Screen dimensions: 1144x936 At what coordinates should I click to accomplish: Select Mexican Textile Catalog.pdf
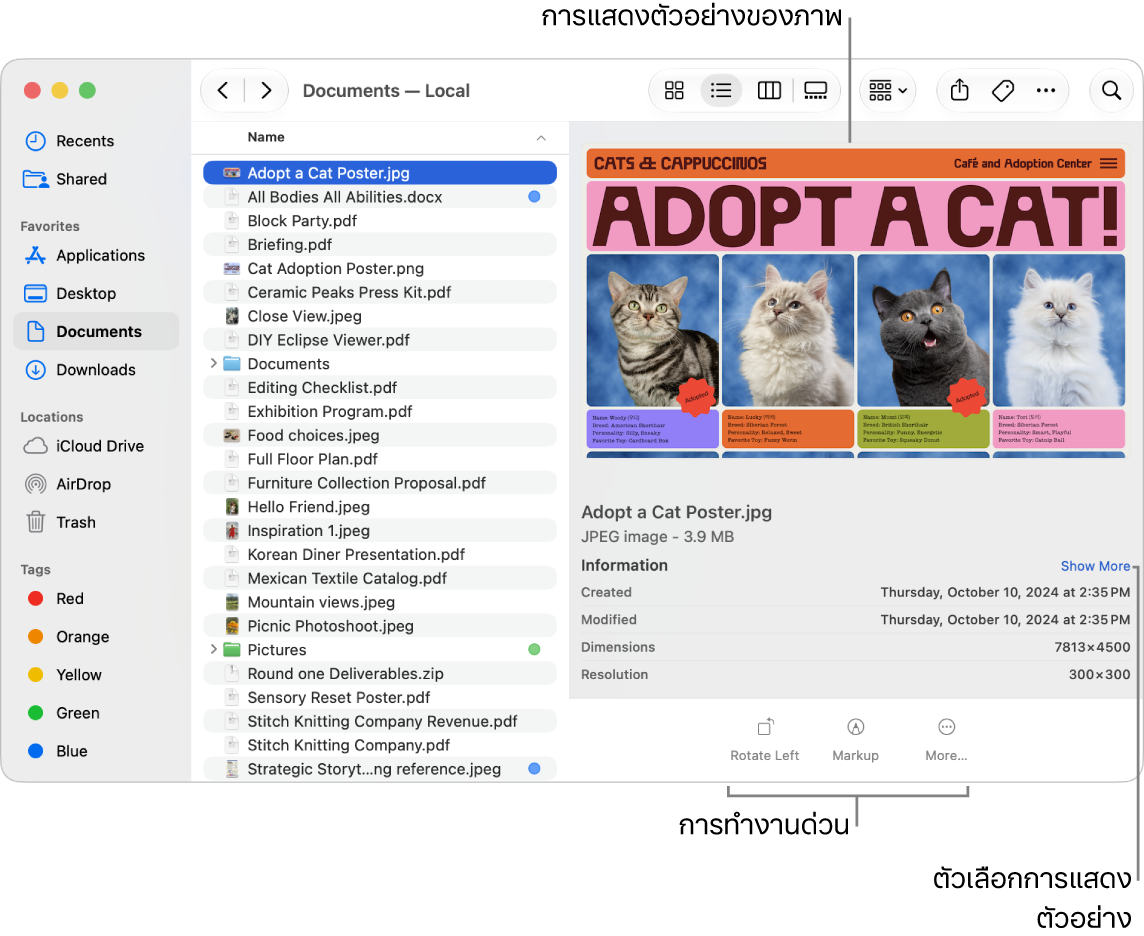tap(379, 578)
